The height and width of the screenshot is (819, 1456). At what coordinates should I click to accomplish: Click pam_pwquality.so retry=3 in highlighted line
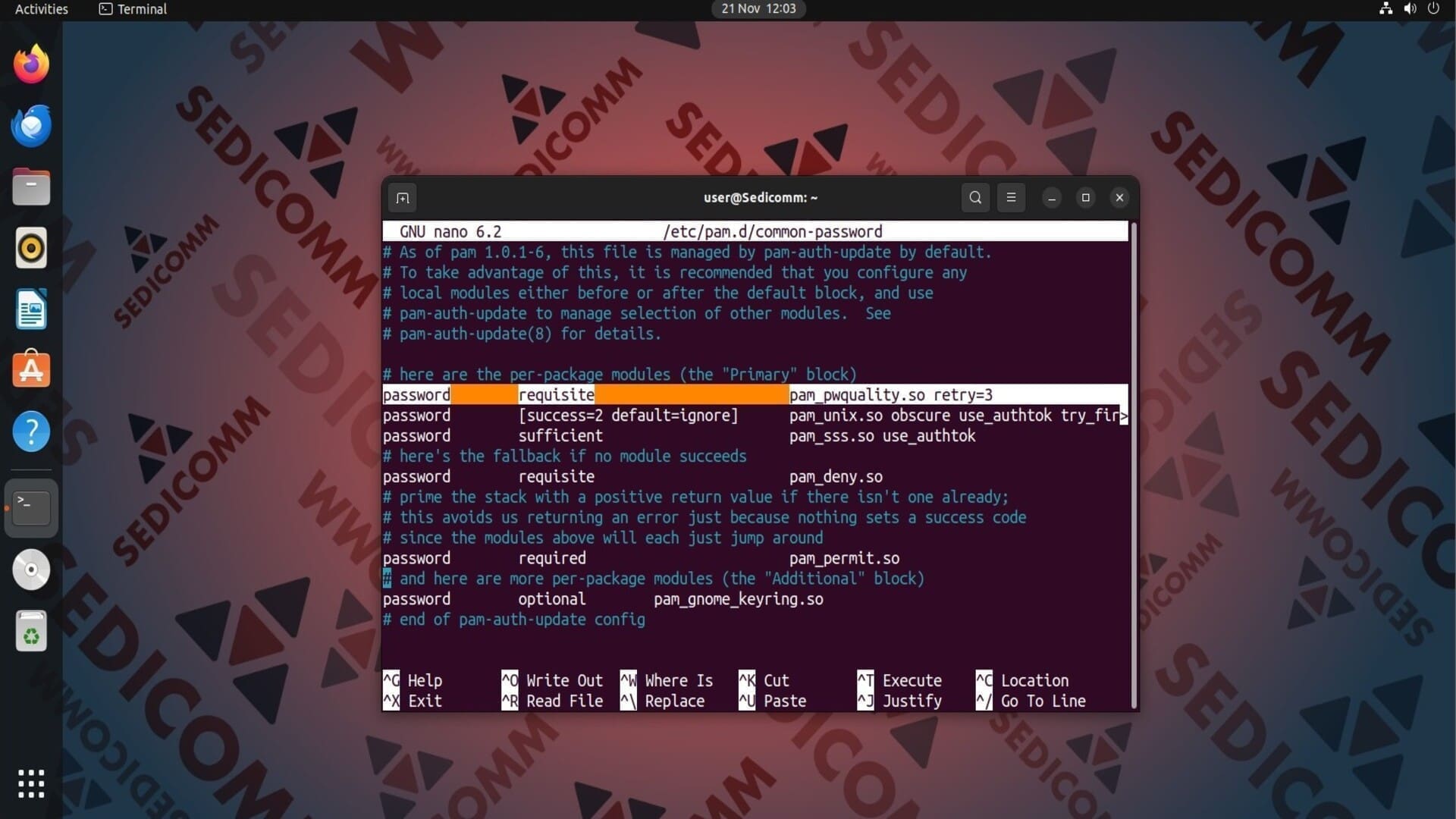(x=891, y=395)
